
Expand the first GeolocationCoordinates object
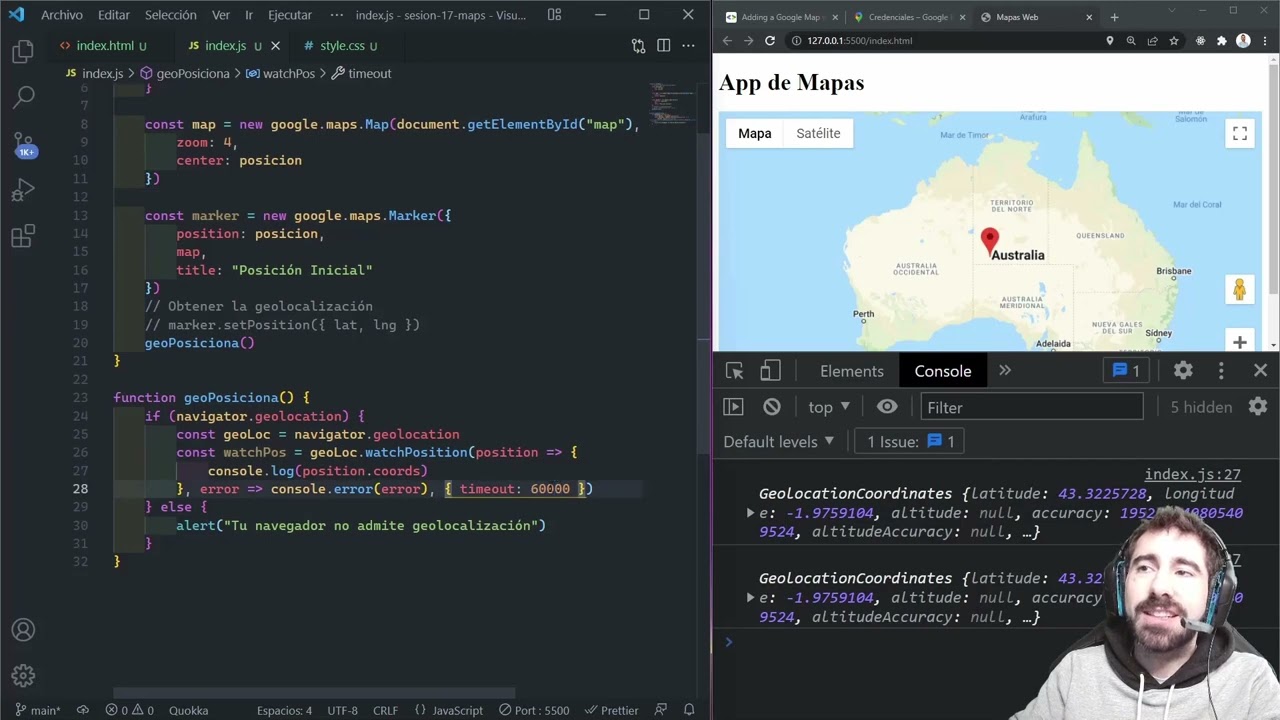[x=750, y=513]
